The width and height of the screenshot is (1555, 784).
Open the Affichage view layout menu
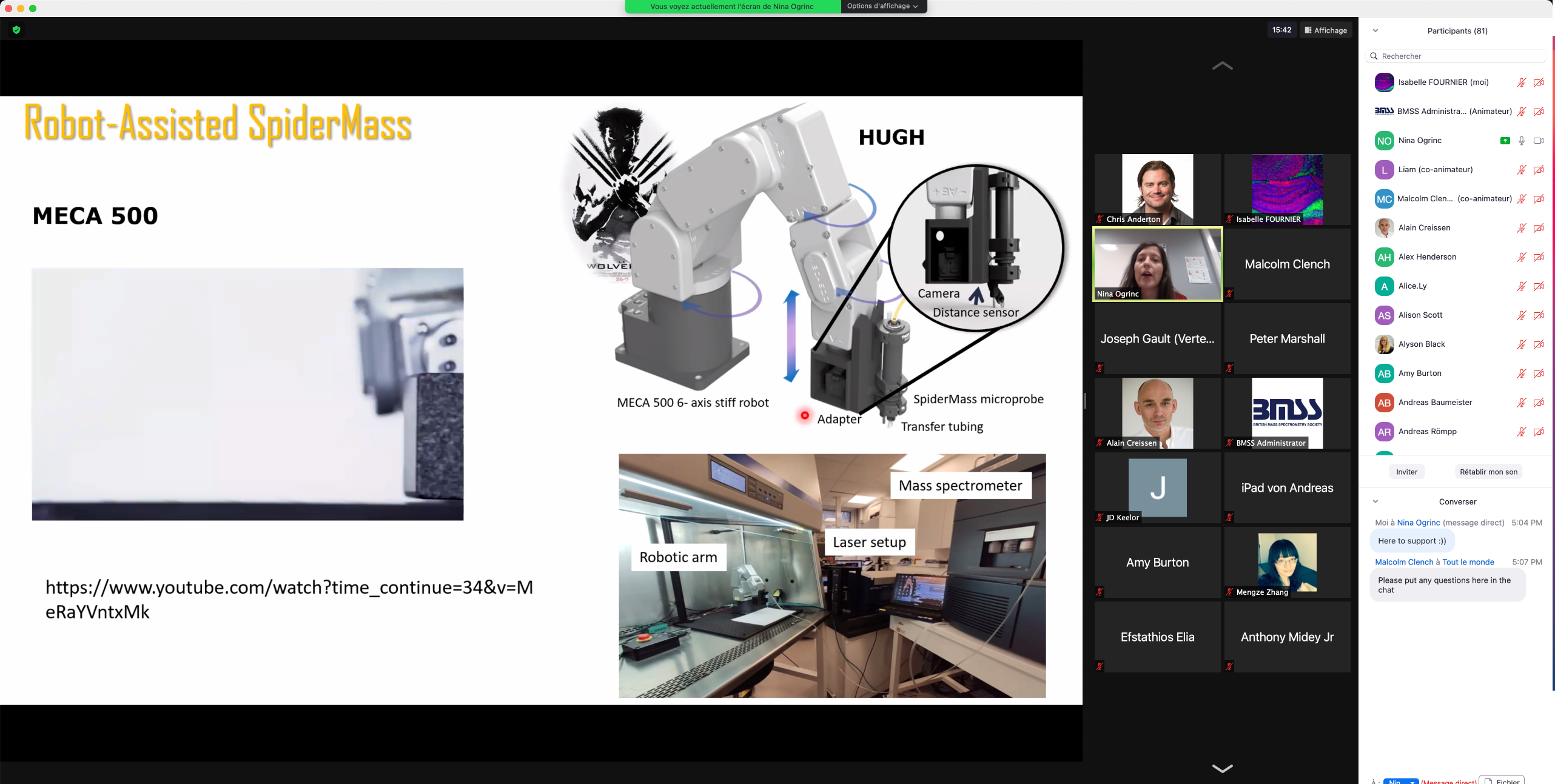click(x=1326, y=30)
